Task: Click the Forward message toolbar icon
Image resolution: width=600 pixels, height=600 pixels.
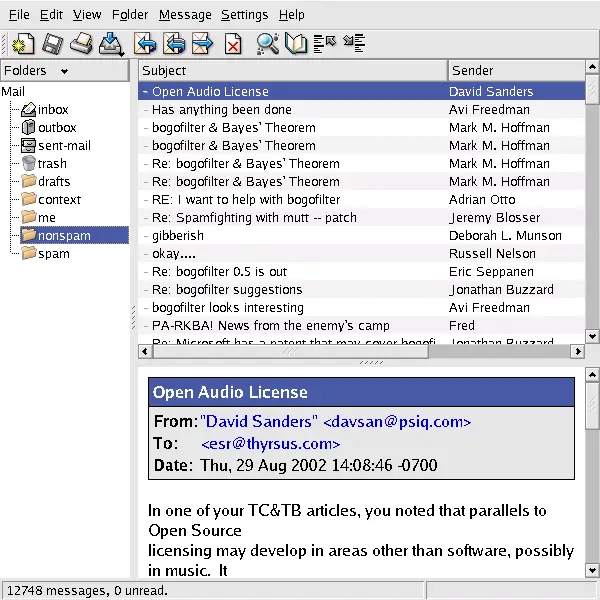Action: click(203, 43)
